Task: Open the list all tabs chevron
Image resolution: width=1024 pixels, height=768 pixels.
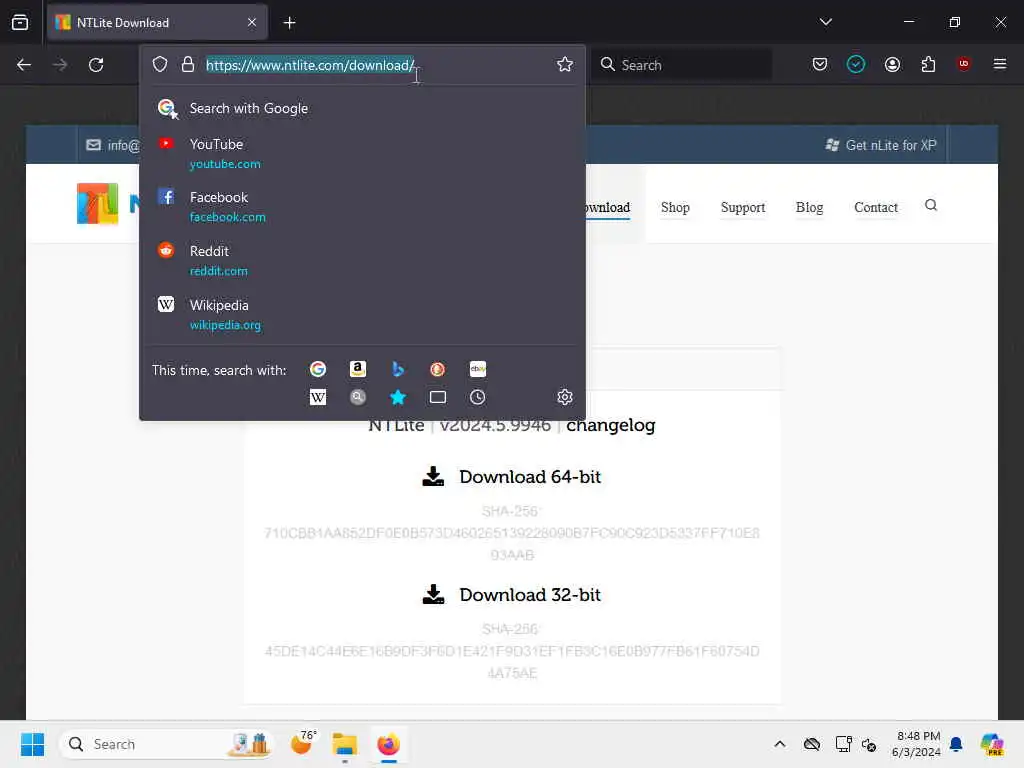Action: [x=825, y=22]
